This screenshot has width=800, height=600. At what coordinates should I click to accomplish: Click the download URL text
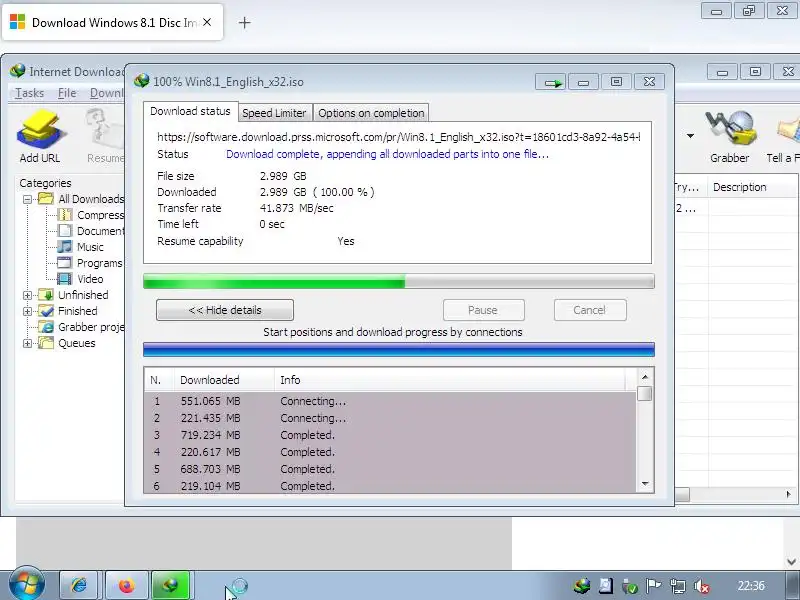click(398, 137)
